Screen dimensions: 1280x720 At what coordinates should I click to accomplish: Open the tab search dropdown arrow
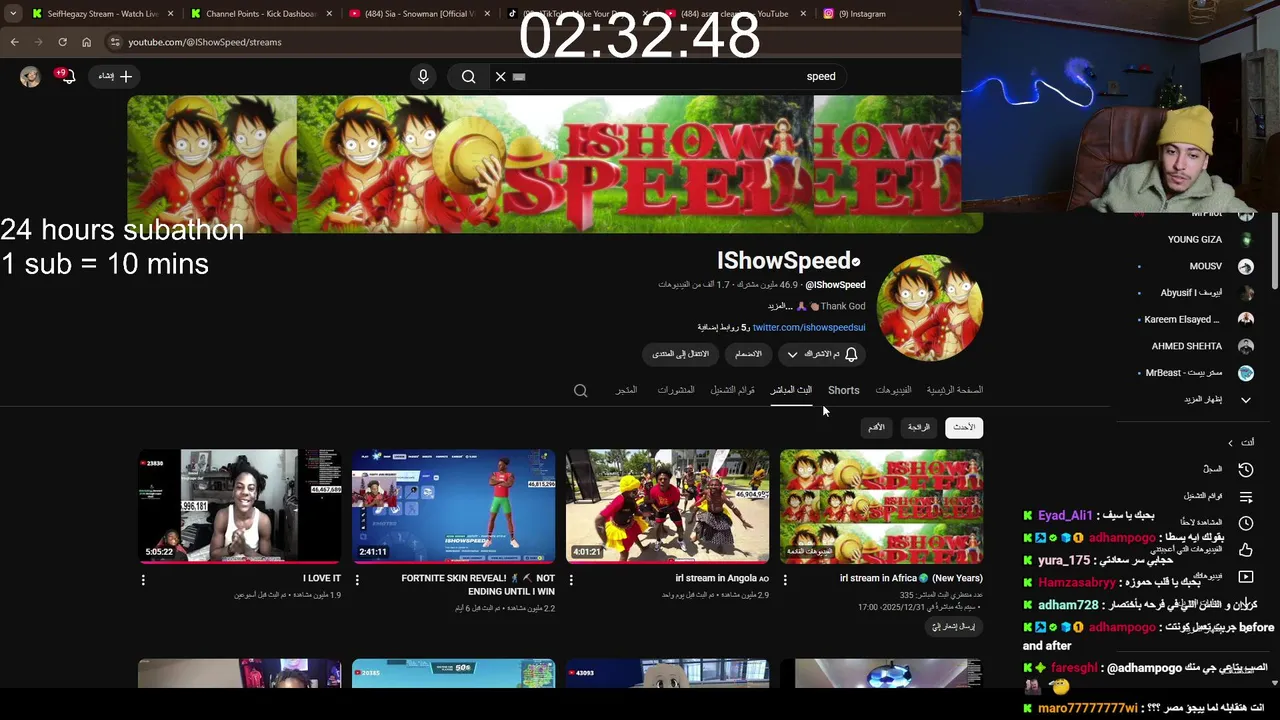tap(13, 14)
